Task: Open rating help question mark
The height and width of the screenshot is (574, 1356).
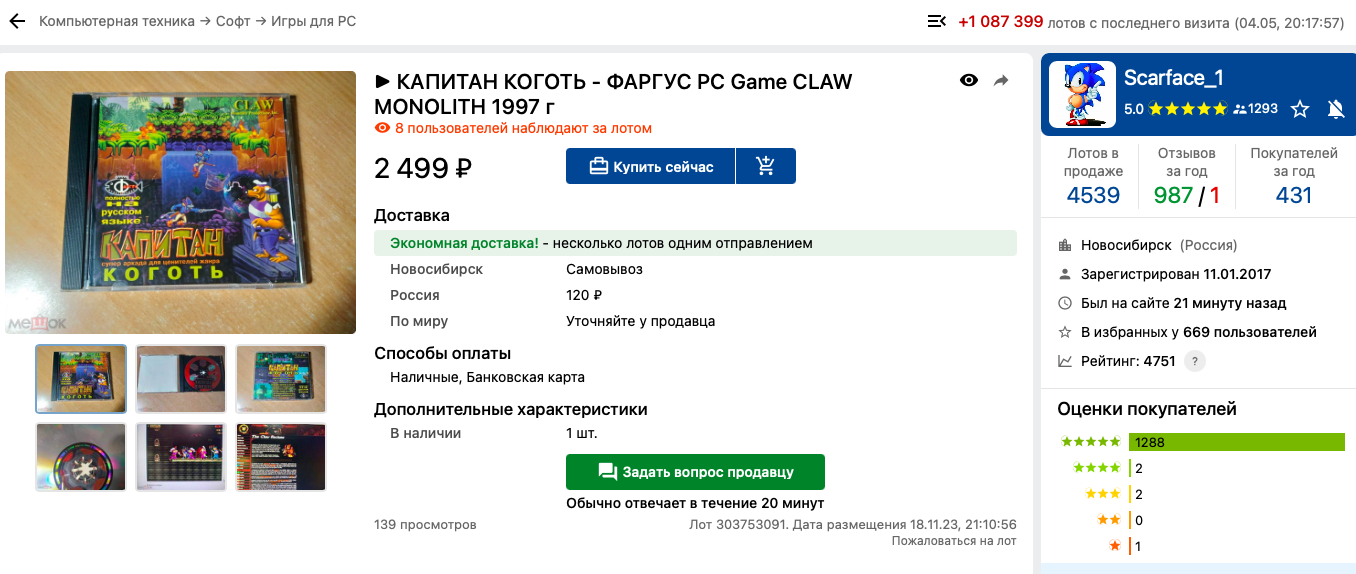Action: (x=1194, y=361)
